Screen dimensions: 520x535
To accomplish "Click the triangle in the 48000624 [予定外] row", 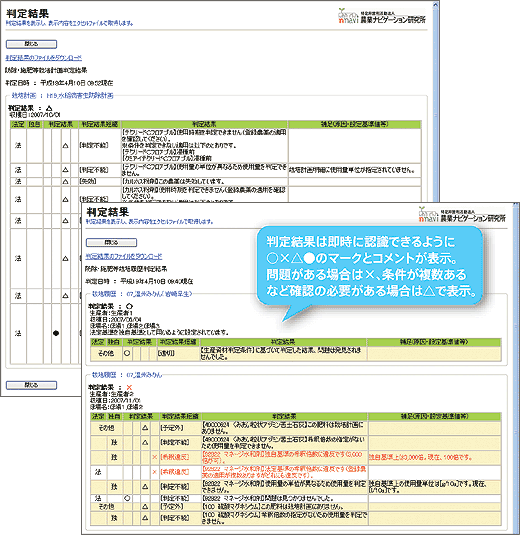I will [x=145, y=428].
